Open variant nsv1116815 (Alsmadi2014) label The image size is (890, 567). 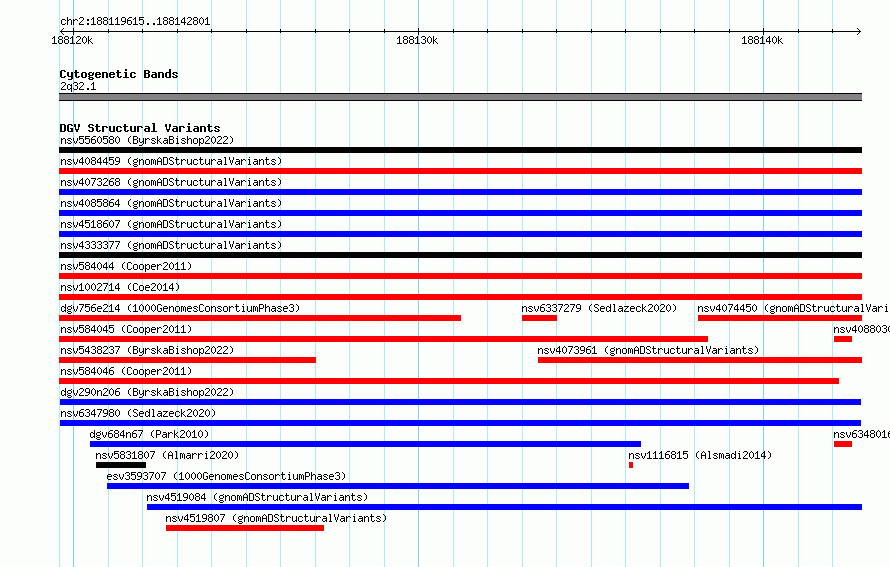click(x=700, y=455)
